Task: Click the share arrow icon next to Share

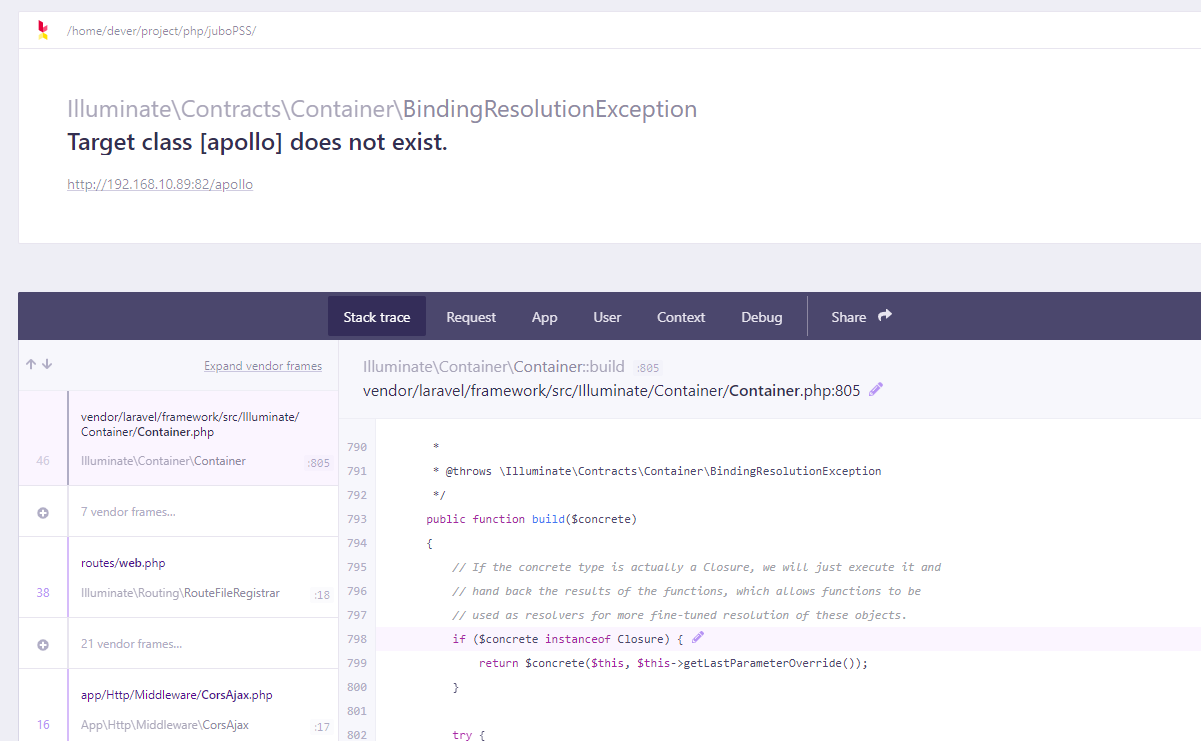Action: [x=884, y=316]
